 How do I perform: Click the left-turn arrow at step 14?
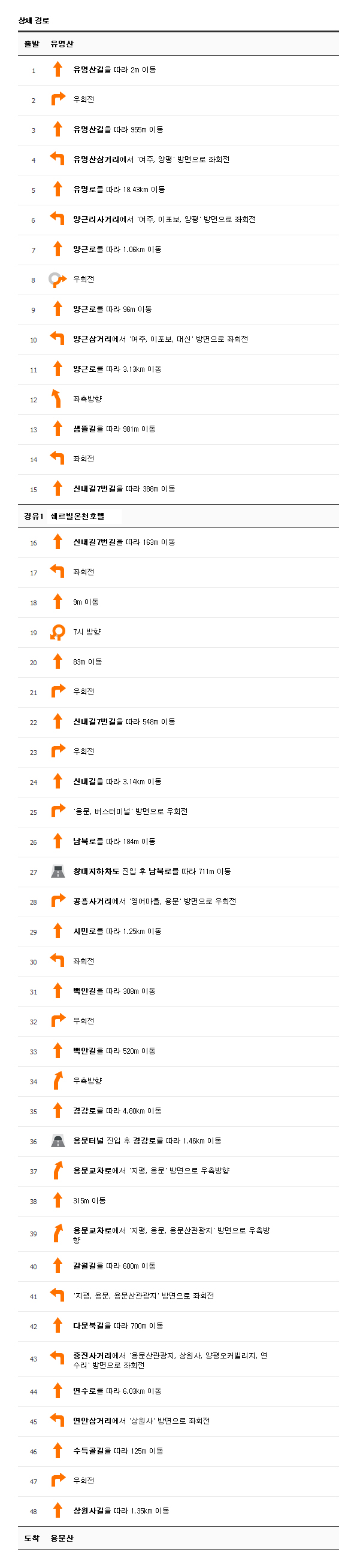58,459
